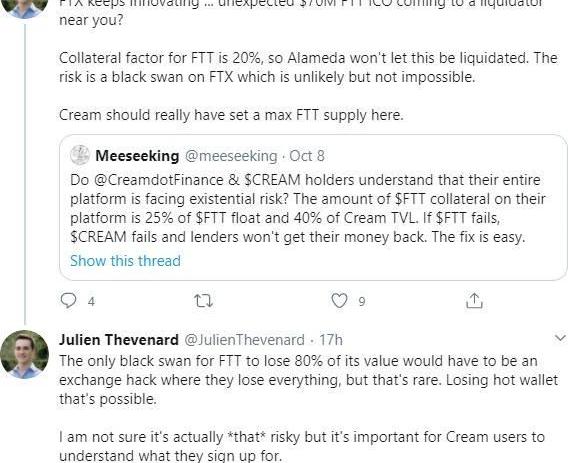Click Julien Thevenard's profile photo

pos(25,354)
